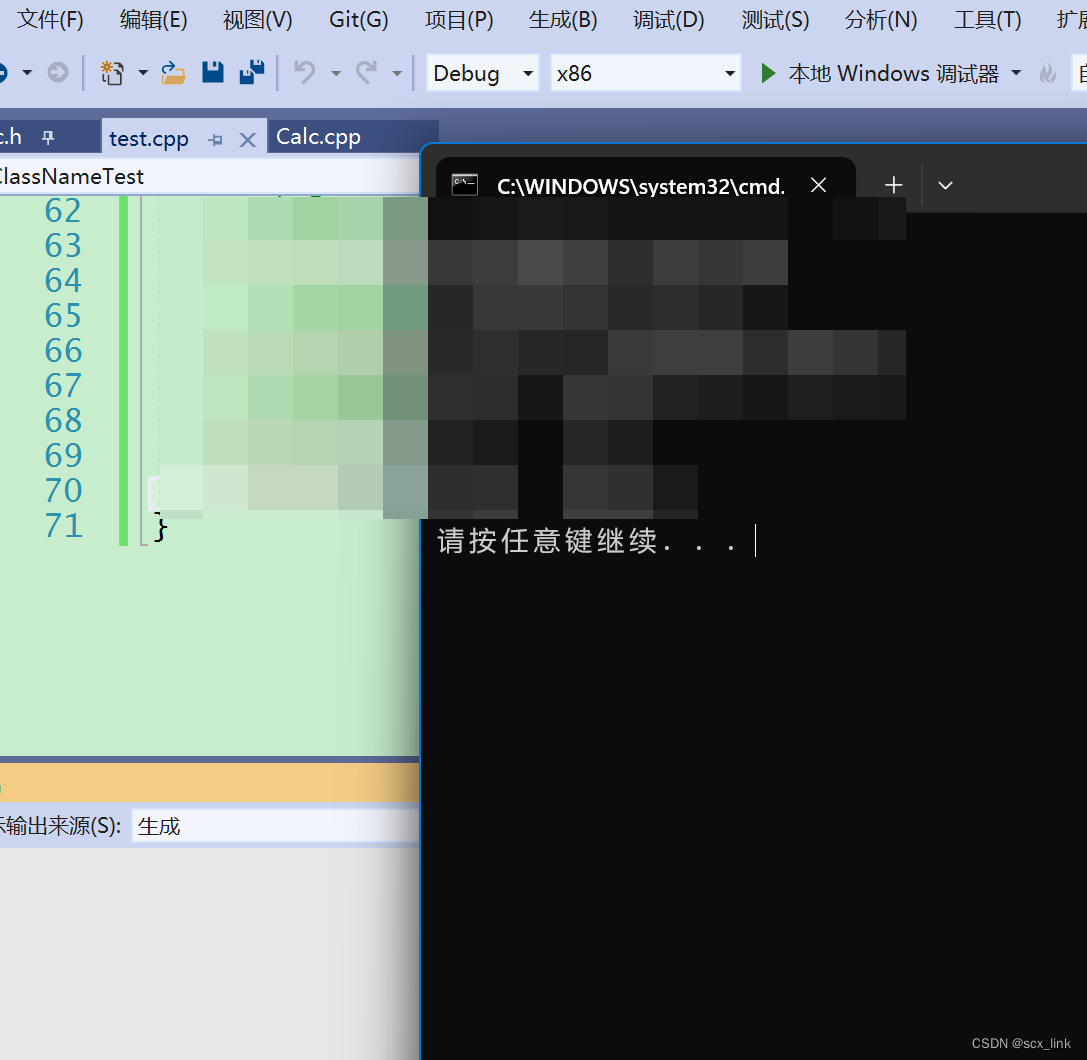Start the 本地 Windows 调试器
This screenshot has height=1060, width=1087.
[x=880, y=73]
